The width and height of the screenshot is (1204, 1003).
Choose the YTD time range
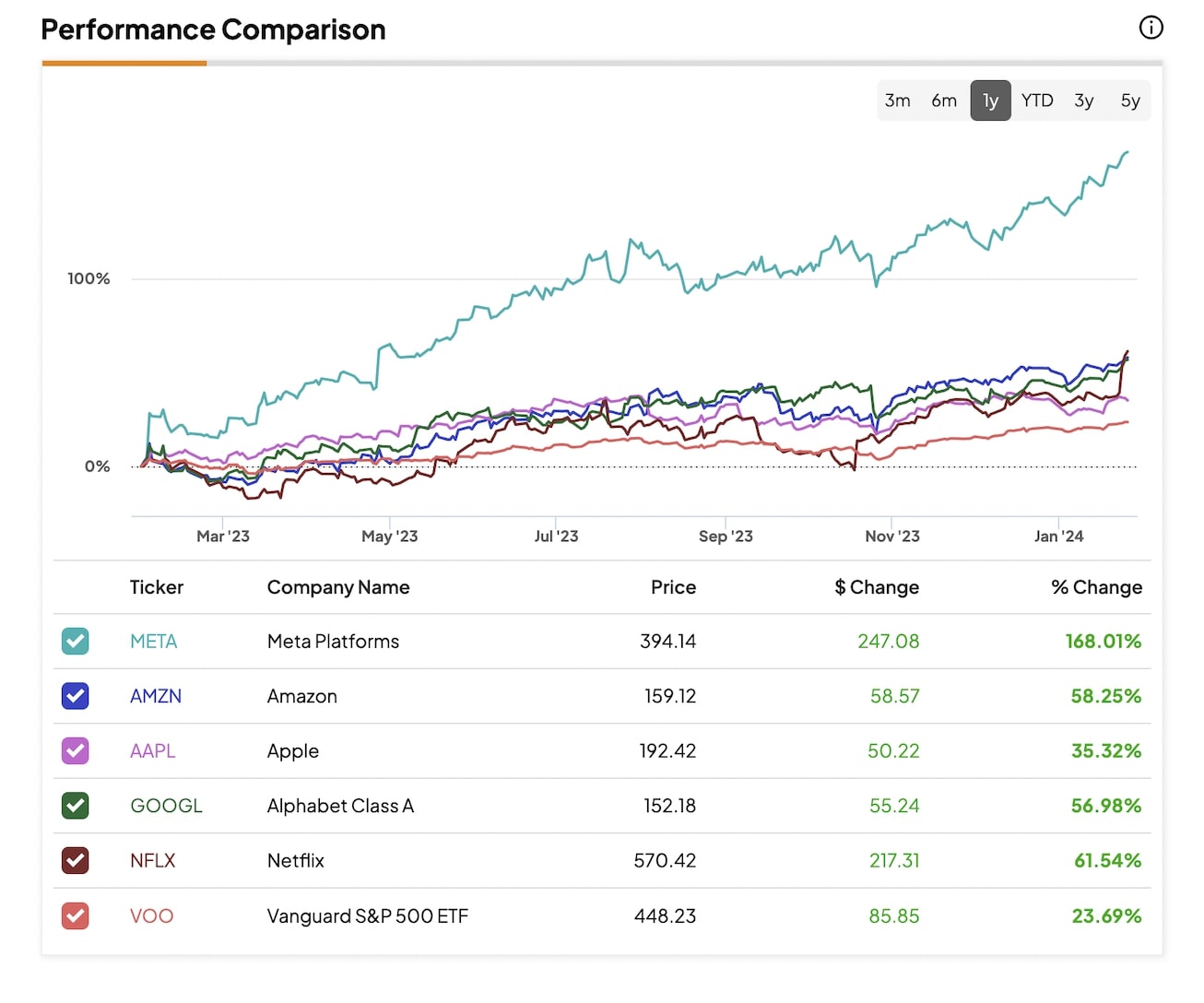[1037, 100]
